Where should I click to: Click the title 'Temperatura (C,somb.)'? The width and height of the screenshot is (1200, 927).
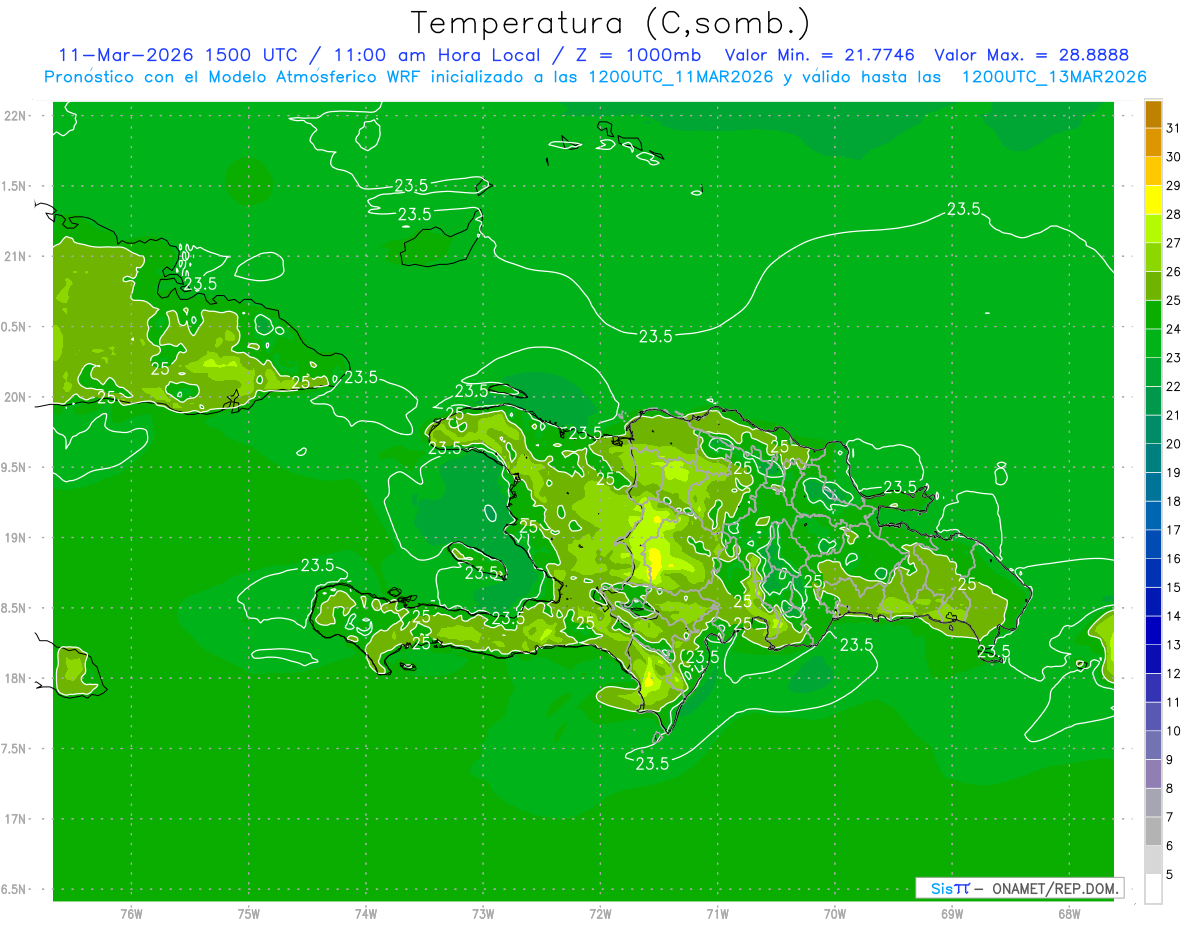pos(610,22)
